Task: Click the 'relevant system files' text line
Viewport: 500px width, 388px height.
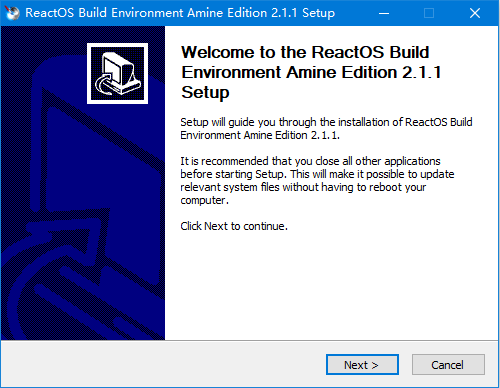Action: pos(303,187)
